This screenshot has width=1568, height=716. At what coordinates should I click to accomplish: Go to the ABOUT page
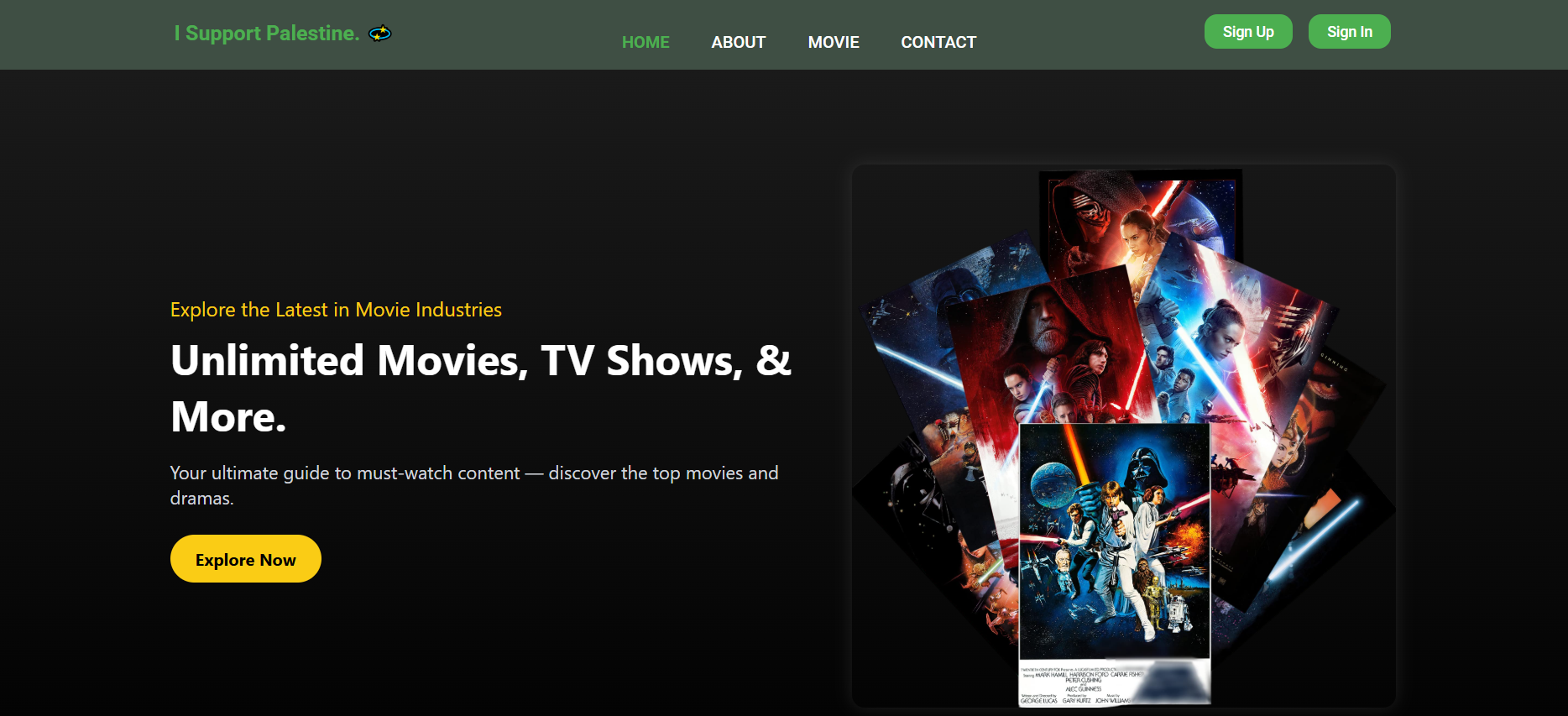pyautogui.click(x=739, y=42)
